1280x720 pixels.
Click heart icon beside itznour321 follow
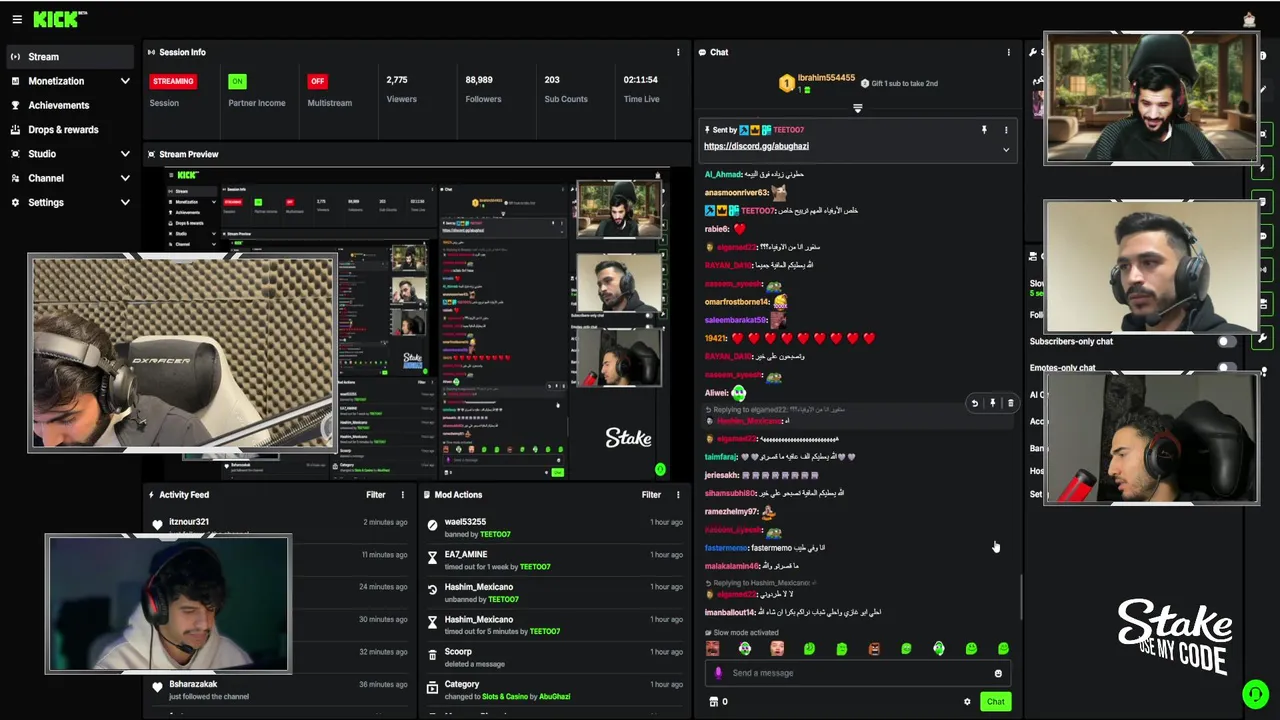[157, 525]
